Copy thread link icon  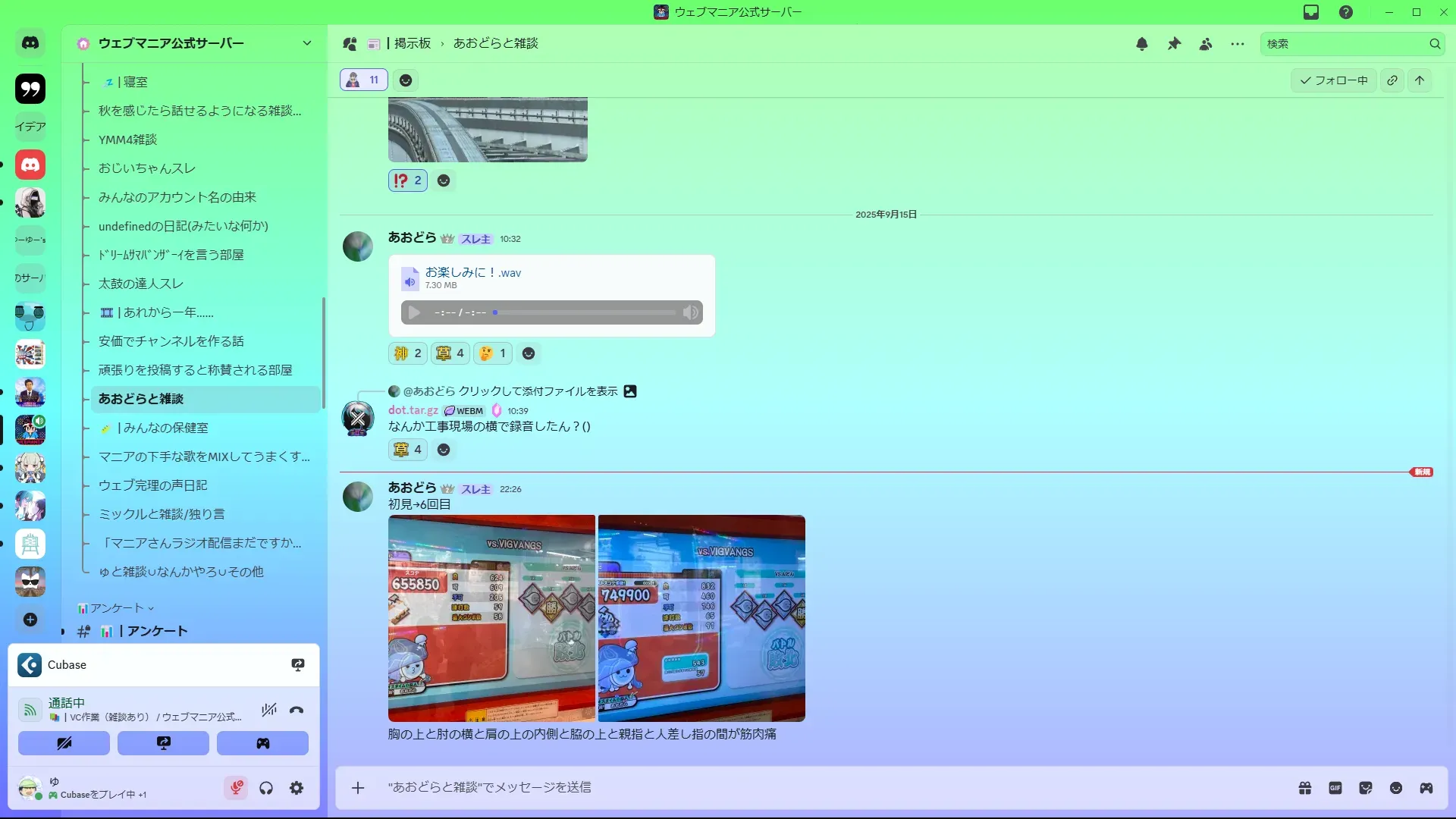(x=1392, y=80)
